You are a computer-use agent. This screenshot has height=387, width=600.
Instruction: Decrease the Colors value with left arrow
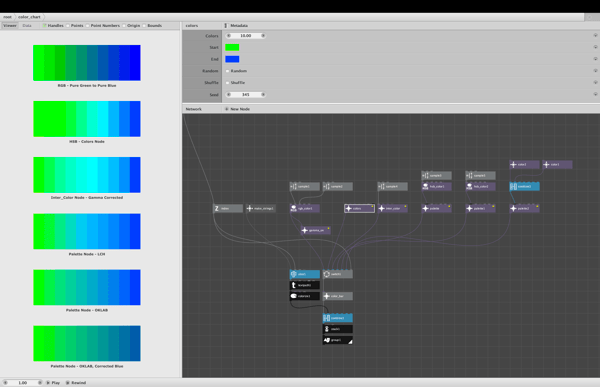[x=229, y=36]
